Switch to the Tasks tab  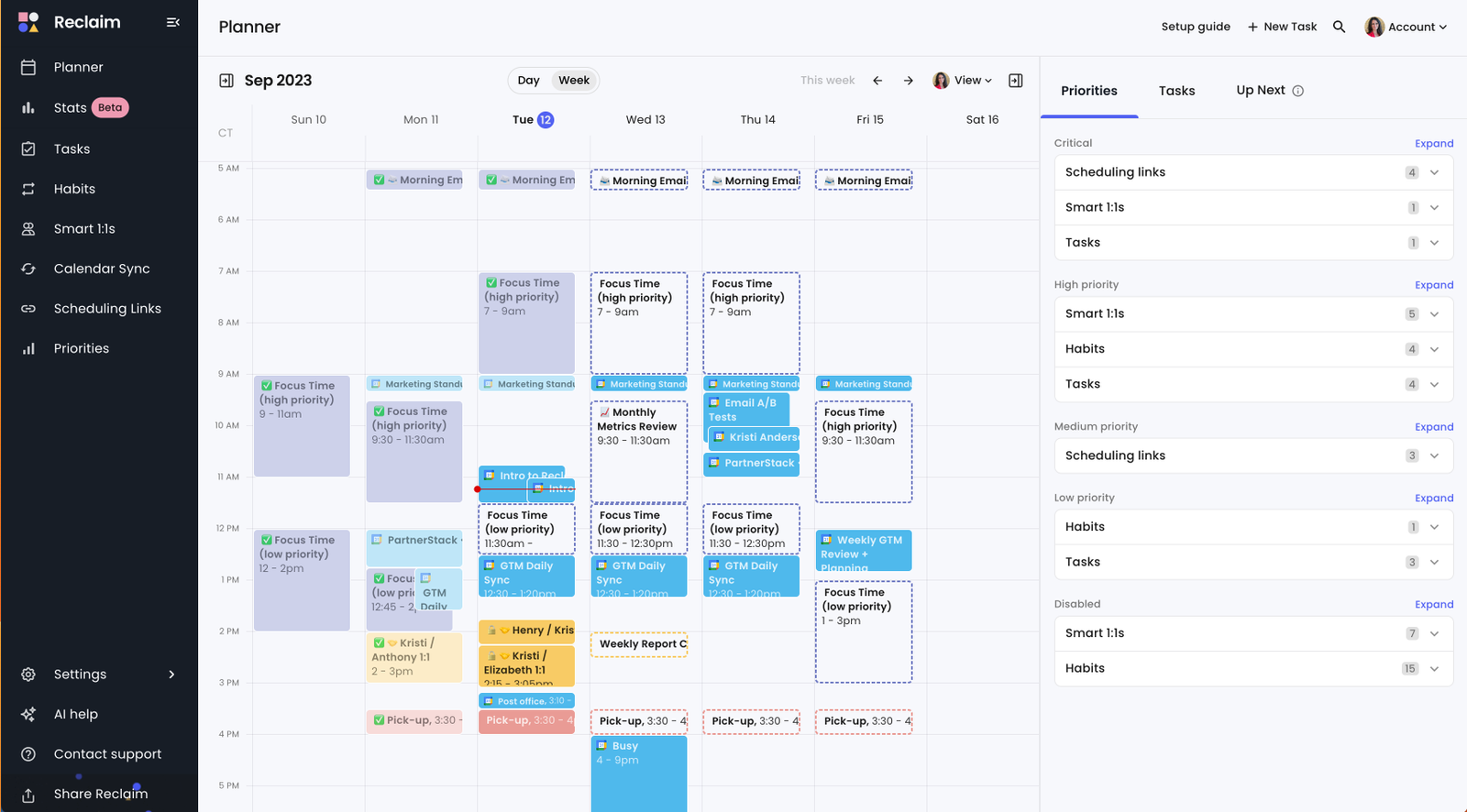tap(1176, 91)
